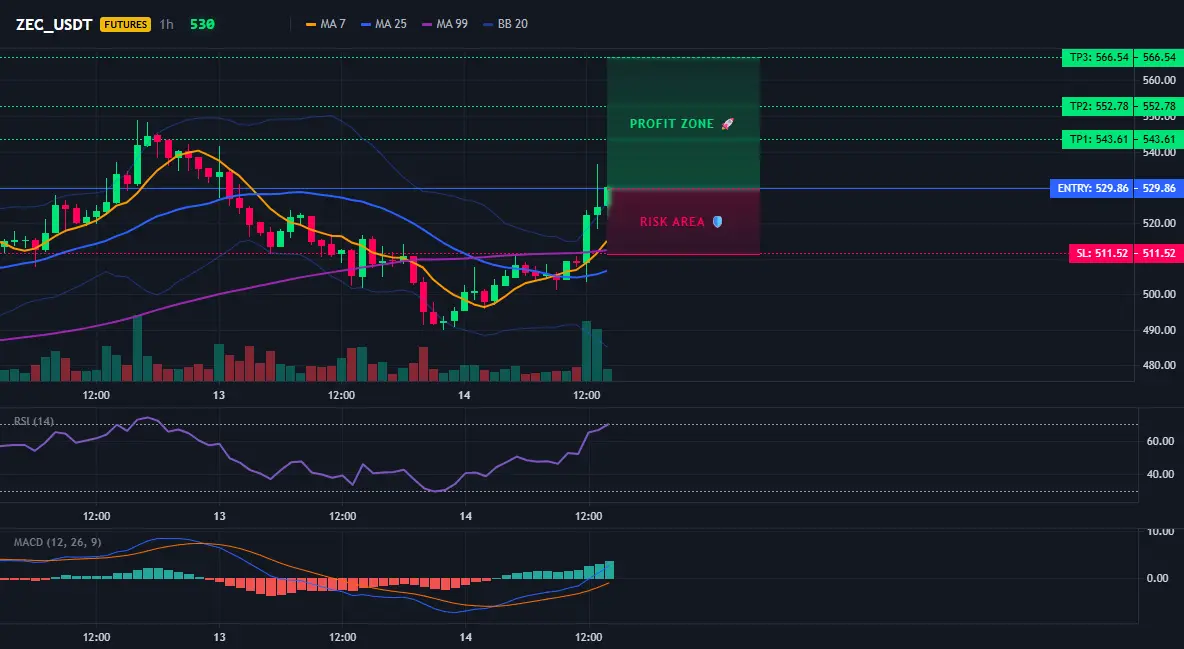Click the SL: 511.52 label
This screenshot has width=1184, height=649.
1102,253
